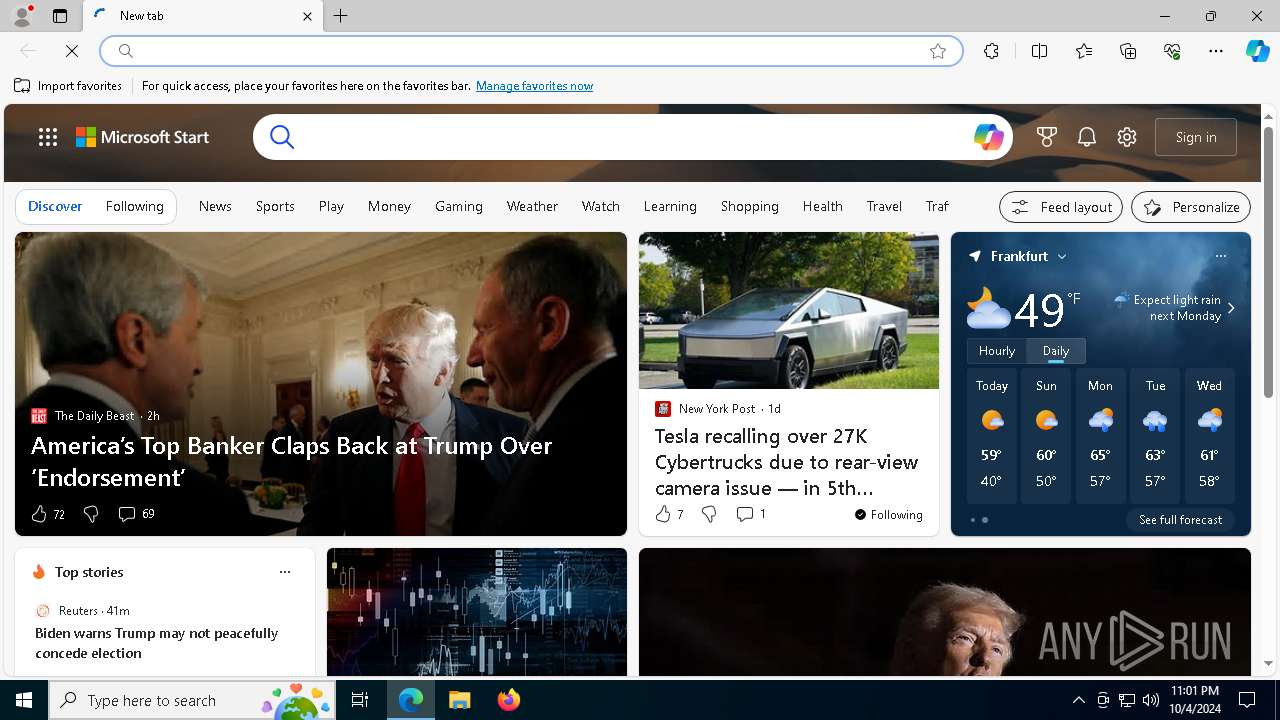Open page settings gear icon
The width and height of the screenshot is (1280, 720).
coord(1127,137)
